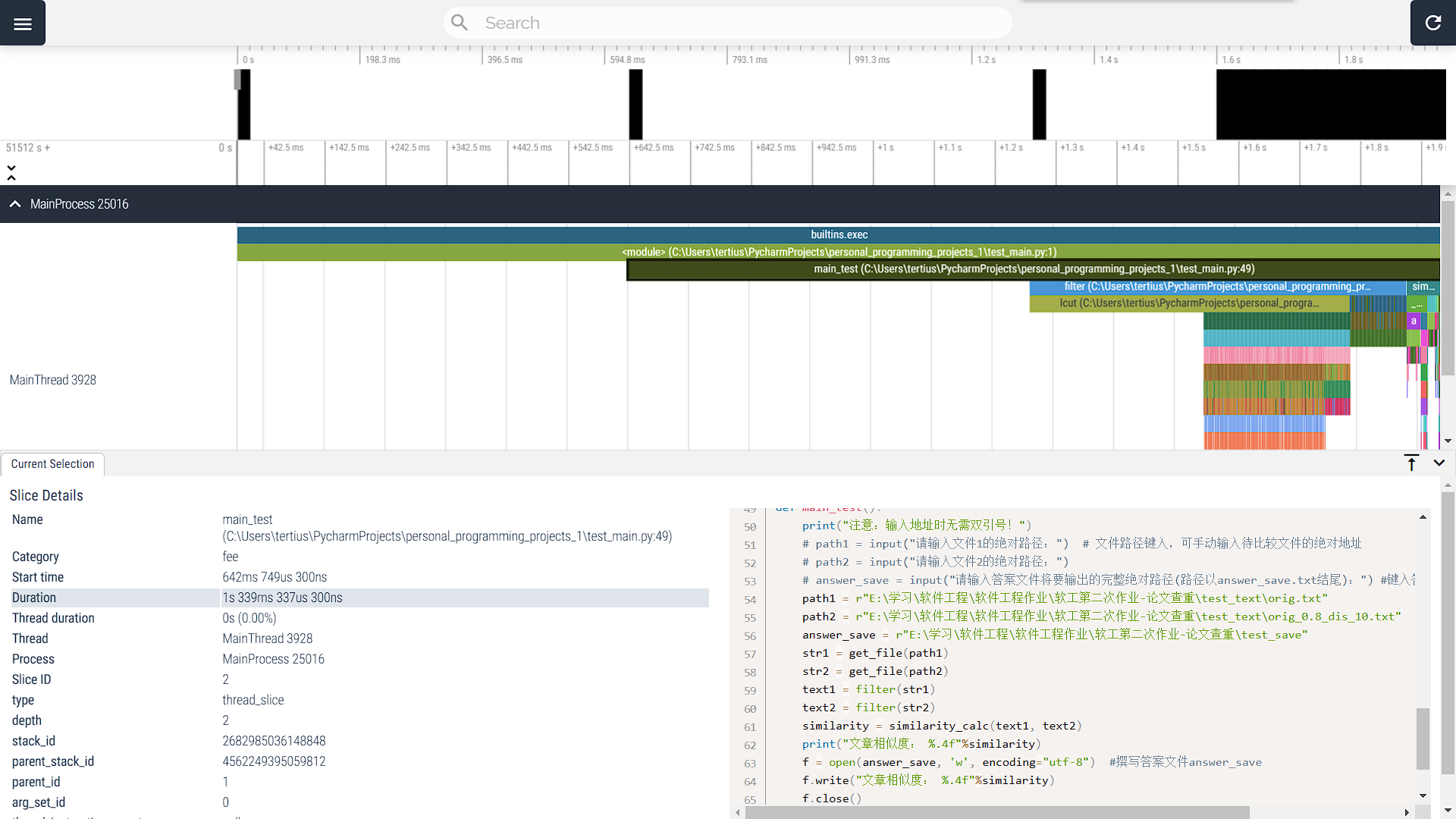Viewport: 1456px width, 819px height.
Task: Click the code horizontal scroll-right arrow
Action: click(x=1407, y=812)
